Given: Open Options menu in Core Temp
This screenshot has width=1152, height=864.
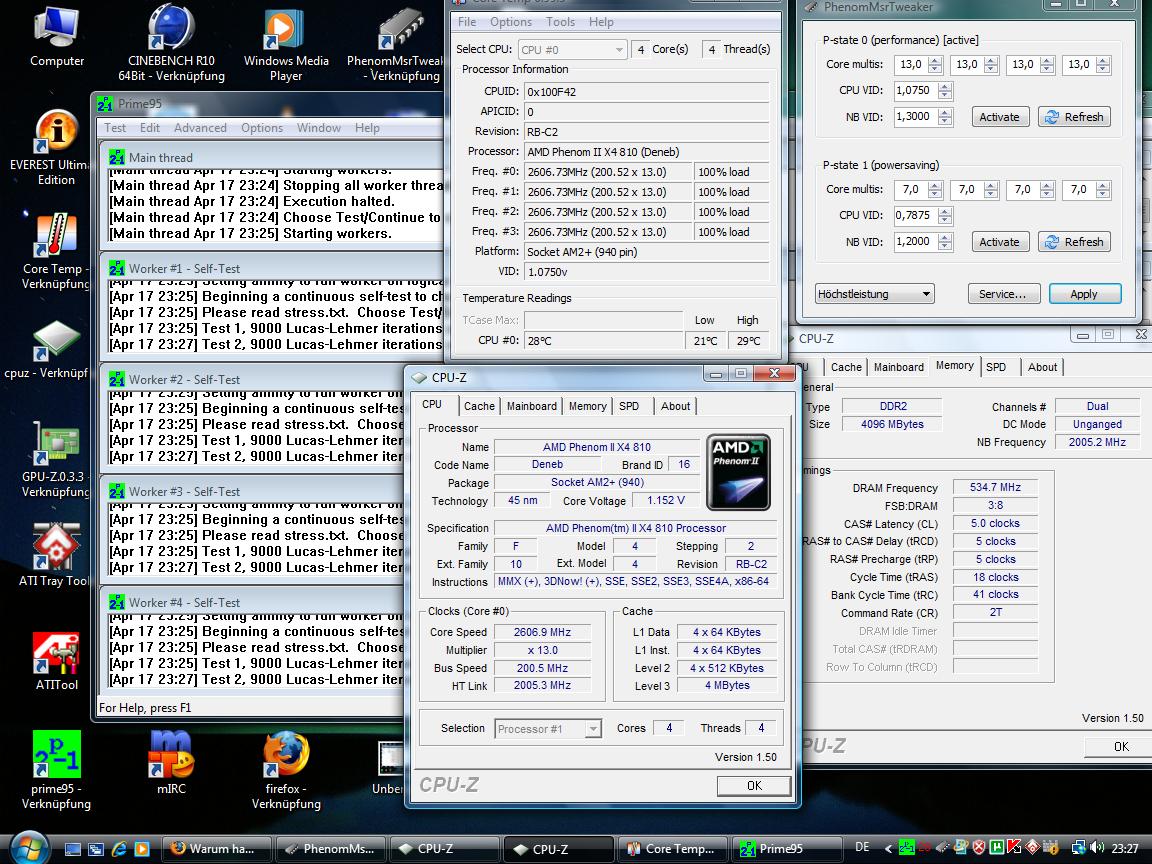Looking at the screenshot, I should [x=511, y=22].
